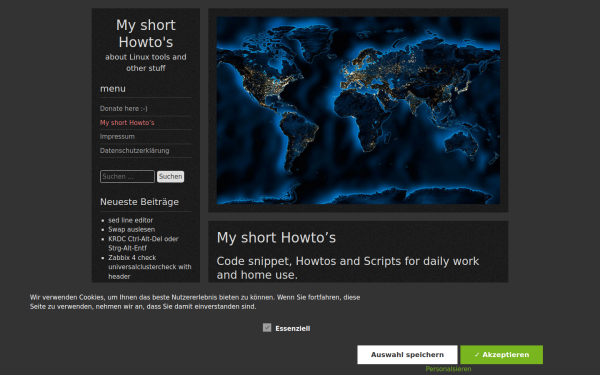600x375 pixels.
Task: Click the Suchen search button
Action: point(171,176)
